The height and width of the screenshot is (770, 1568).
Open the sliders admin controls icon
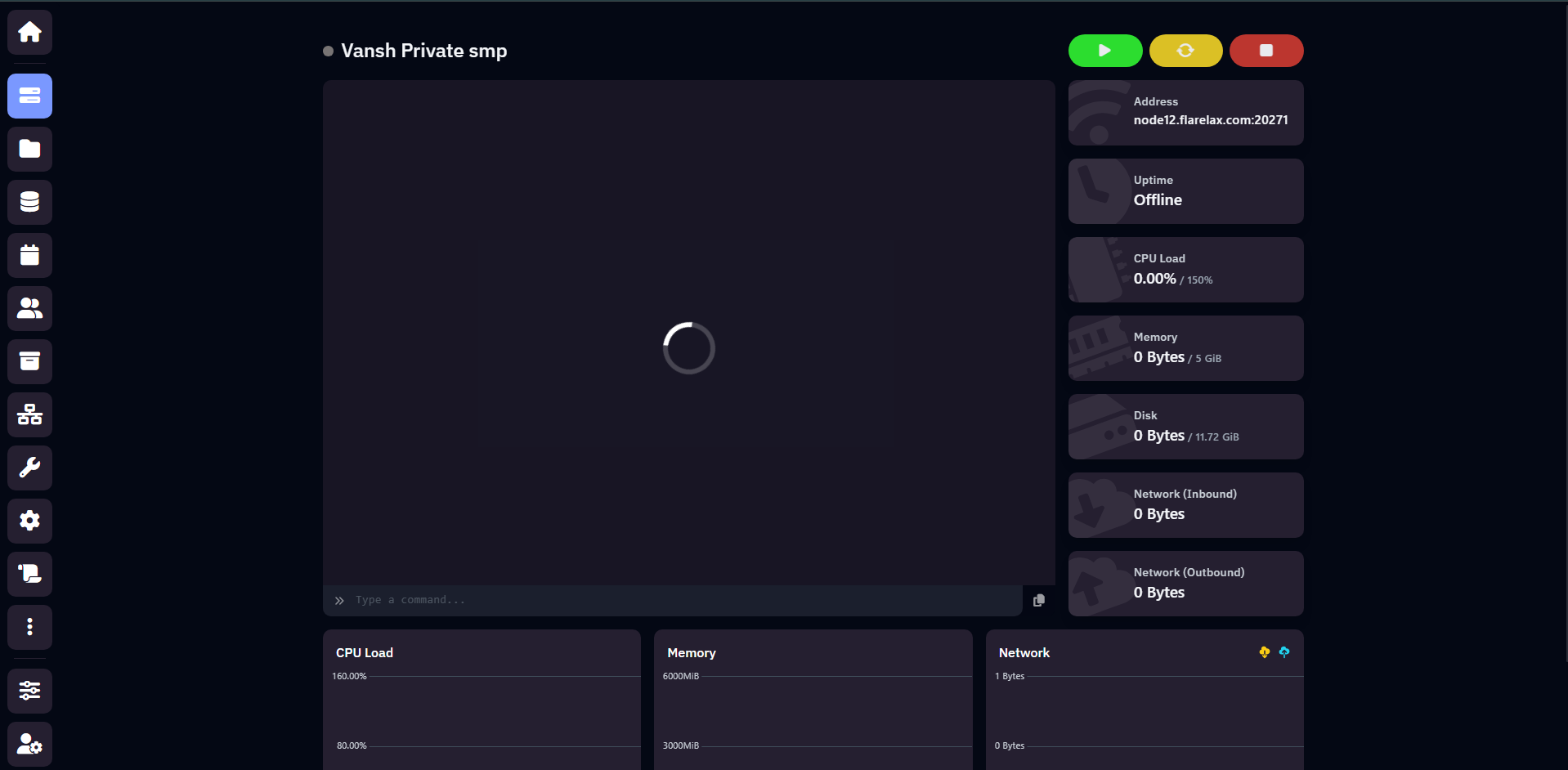coord(29,691)
